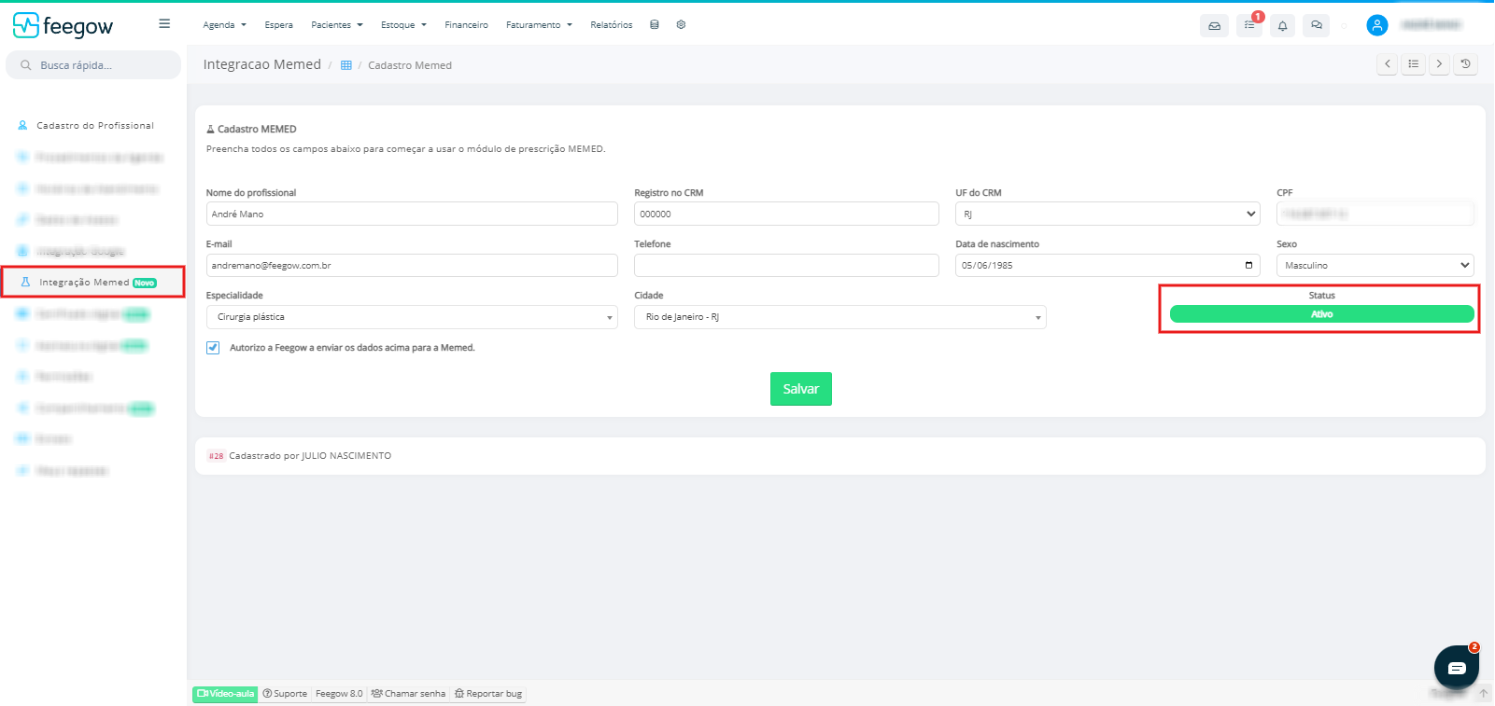Open the UF do CRM dropdown
Image resolution: width=1495 pixels, height=706 pixels.
click(1108, 214)
